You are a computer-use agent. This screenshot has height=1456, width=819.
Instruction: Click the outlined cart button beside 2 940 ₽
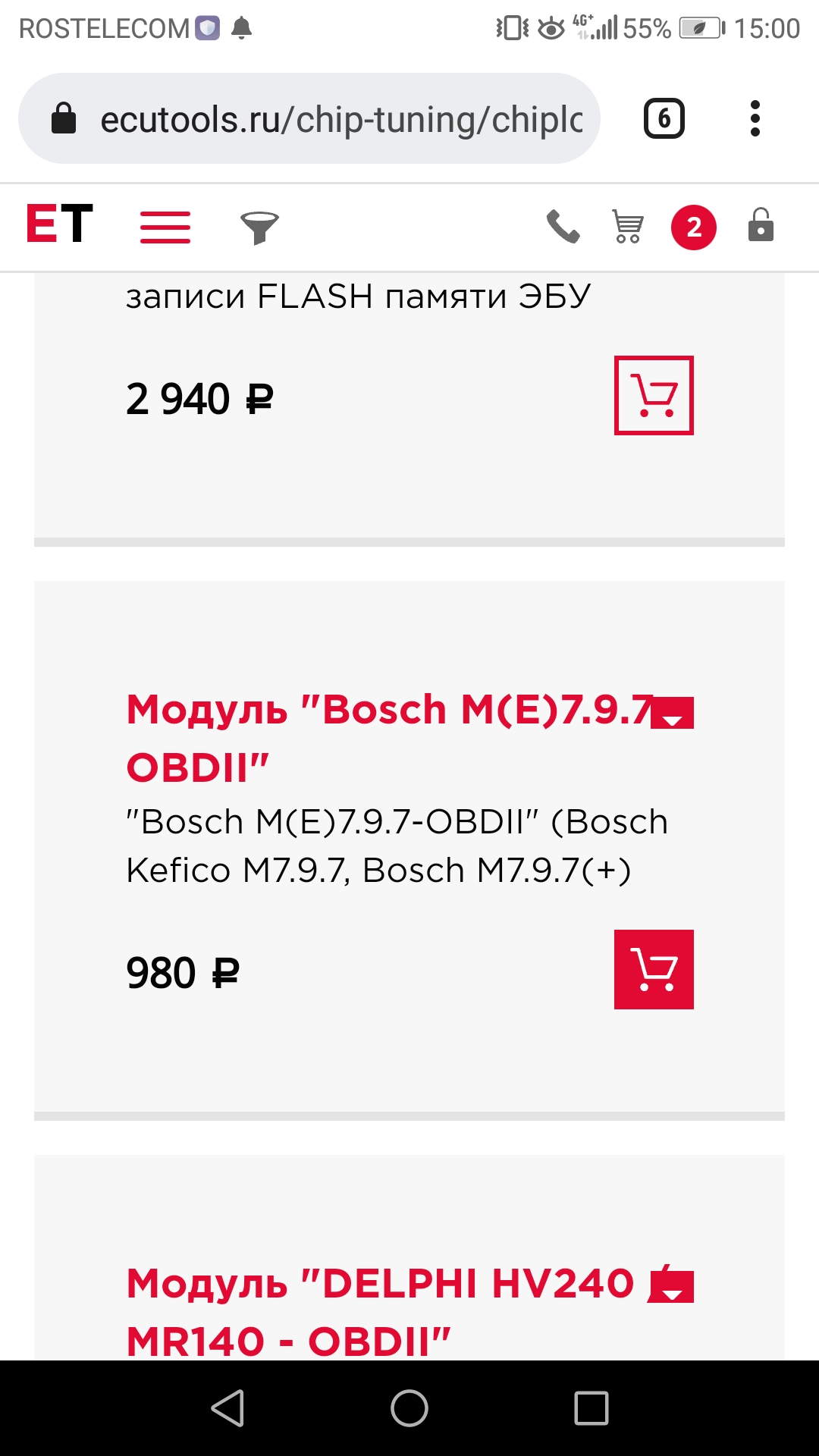click(654, 395)
